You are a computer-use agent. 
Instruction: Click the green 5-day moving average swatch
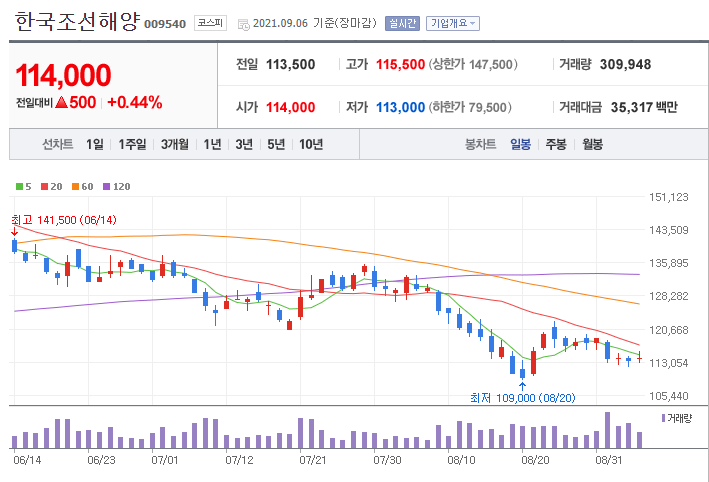tap(19, 186)
